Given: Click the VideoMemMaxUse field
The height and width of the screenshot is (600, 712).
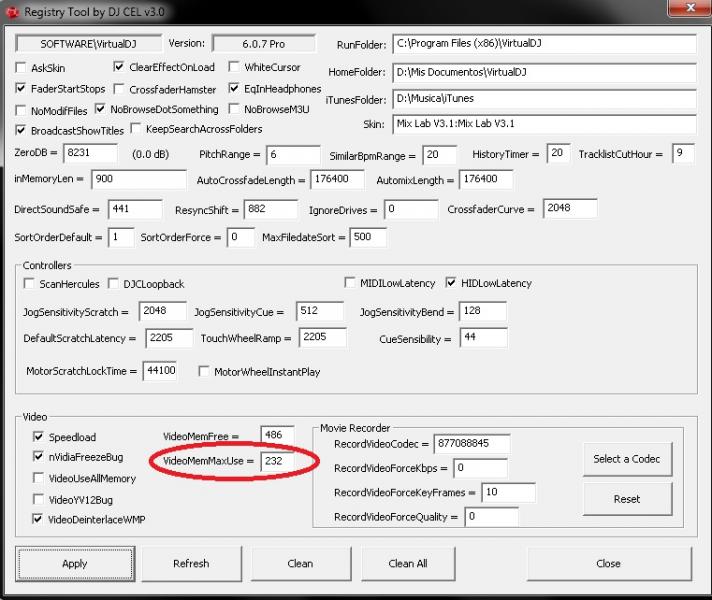Looking at the screenshot, I should pyautogui.click(x=277, y=461).
